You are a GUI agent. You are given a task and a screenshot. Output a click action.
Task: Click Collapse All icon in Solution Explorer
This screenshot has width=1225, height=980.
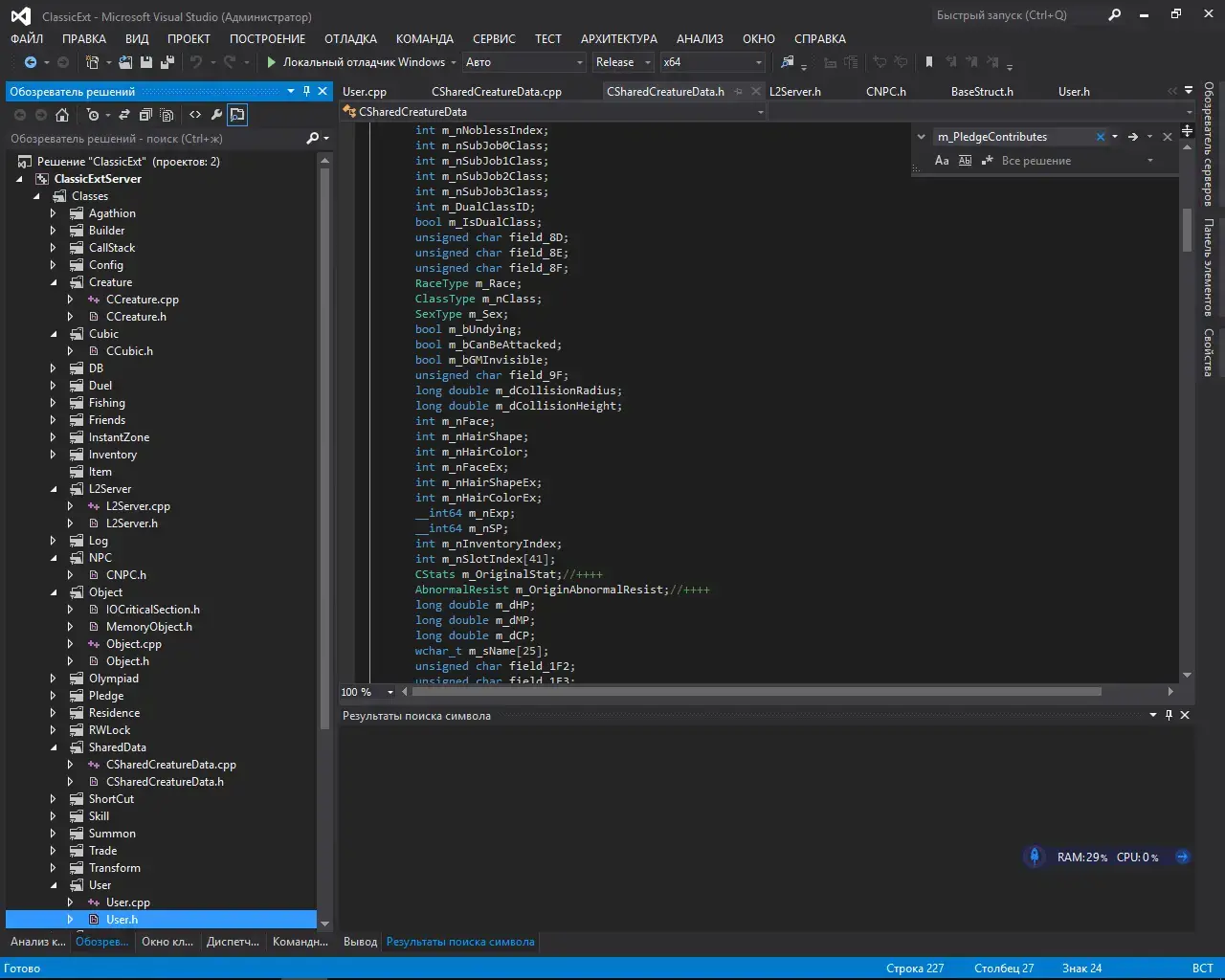(145, 115)
